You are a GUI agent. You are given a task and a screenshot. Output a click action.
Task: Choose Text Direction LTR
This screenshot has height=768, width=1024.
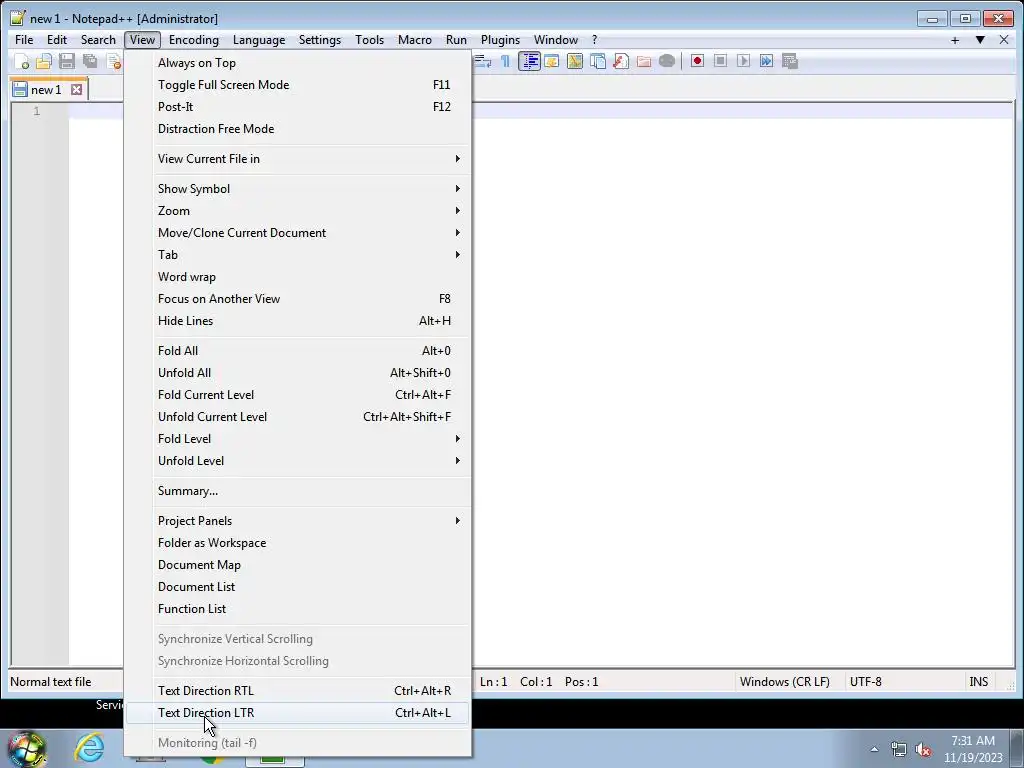(x=297, y=713)
